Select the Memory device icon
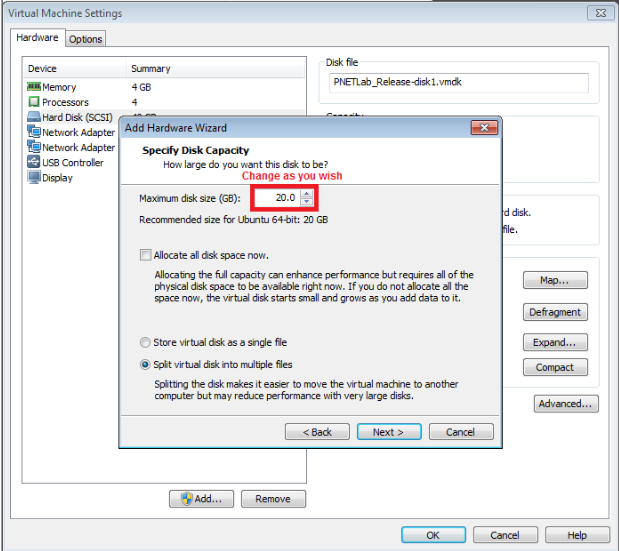The height and width of the screenshot is (551, 619). (x=34, y=87)
